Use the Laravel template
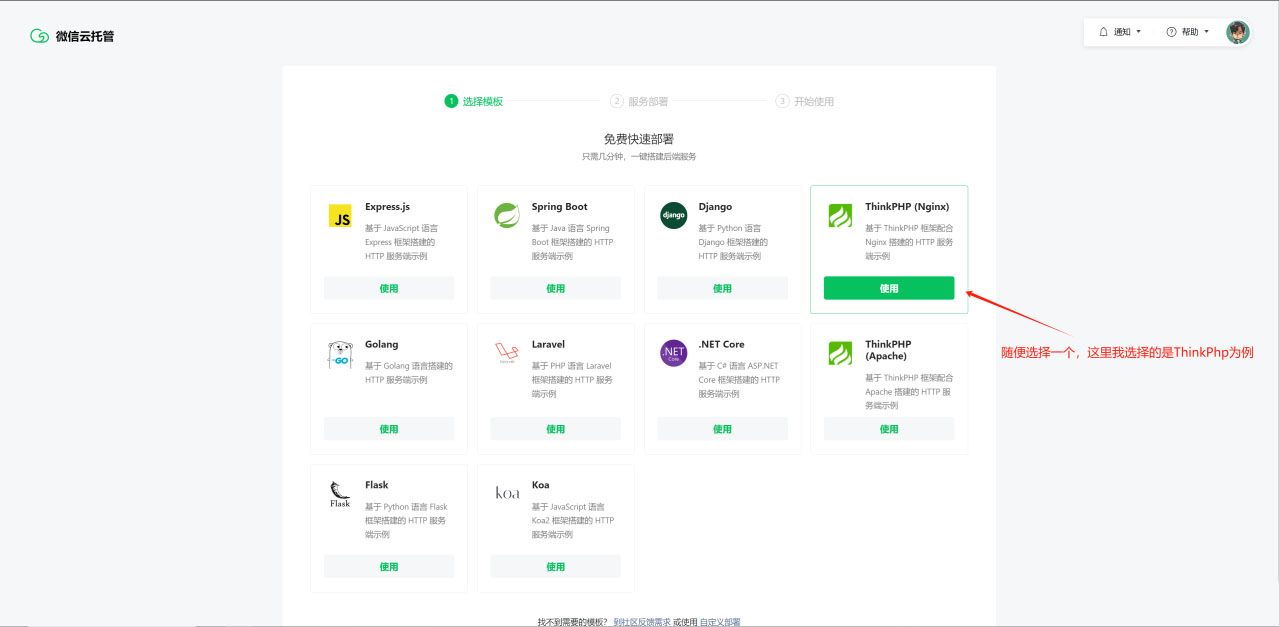 (556, 429)
